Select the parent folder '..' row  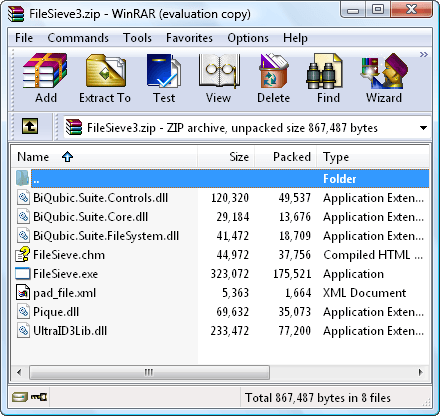pos(230,179)
